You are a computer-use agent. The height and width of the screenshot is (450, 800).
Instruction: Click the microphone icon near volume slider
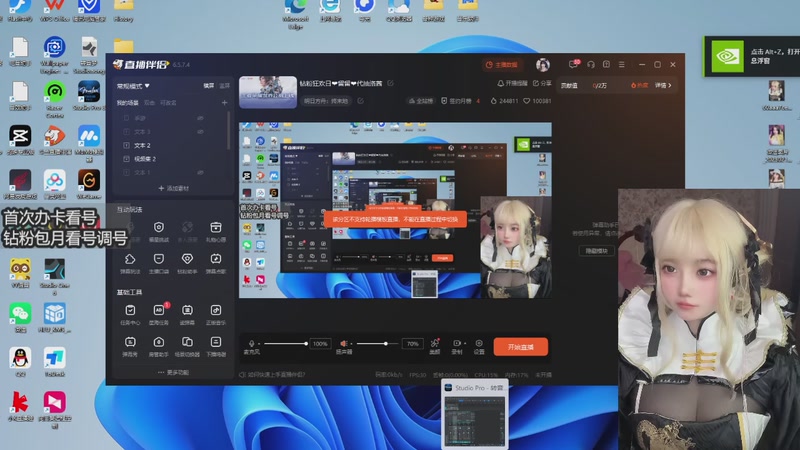[251, 343]
